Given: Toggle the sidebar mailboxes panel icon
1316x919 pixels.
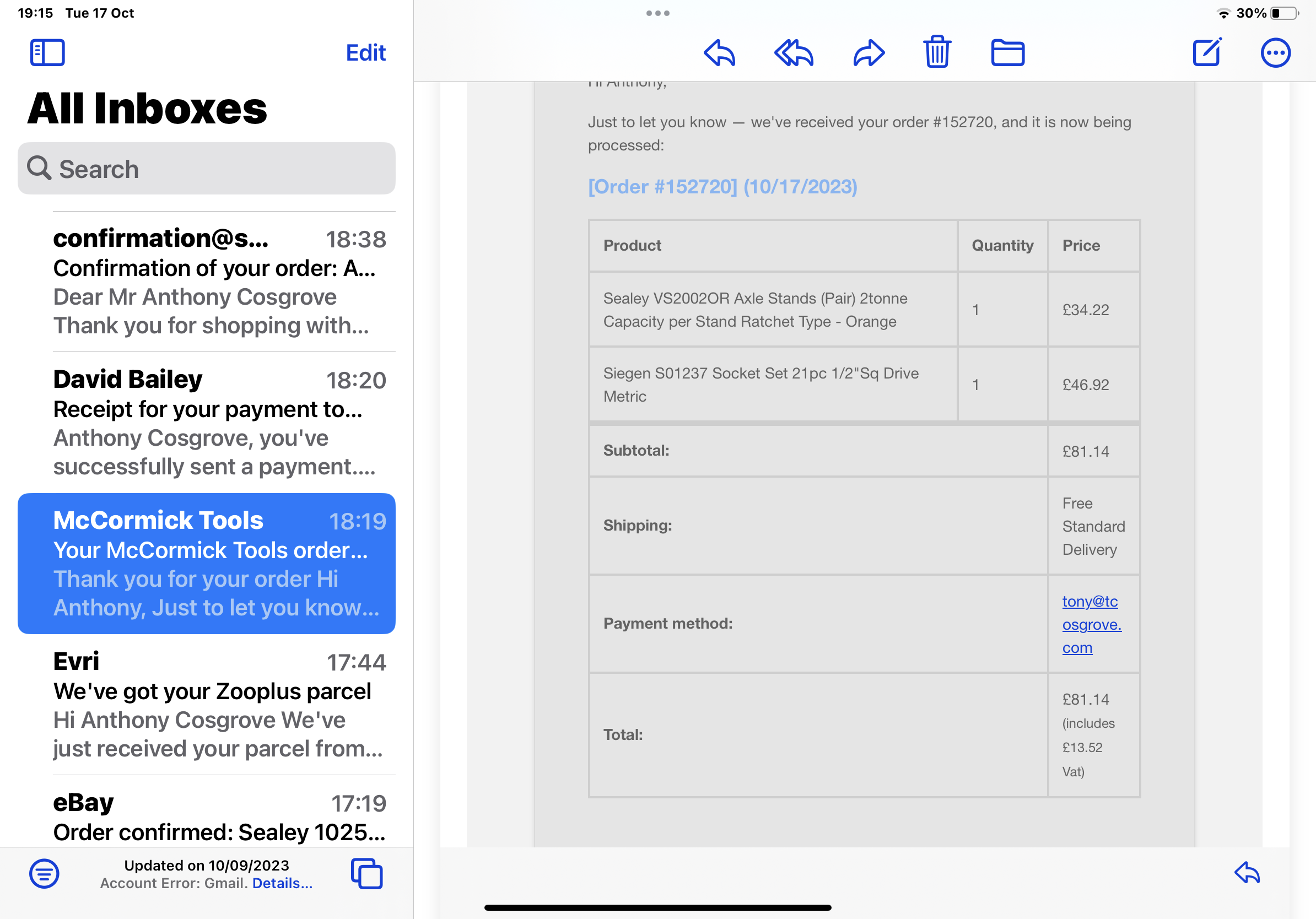Looking at the screenshot, I should click(x=47, y=53).
